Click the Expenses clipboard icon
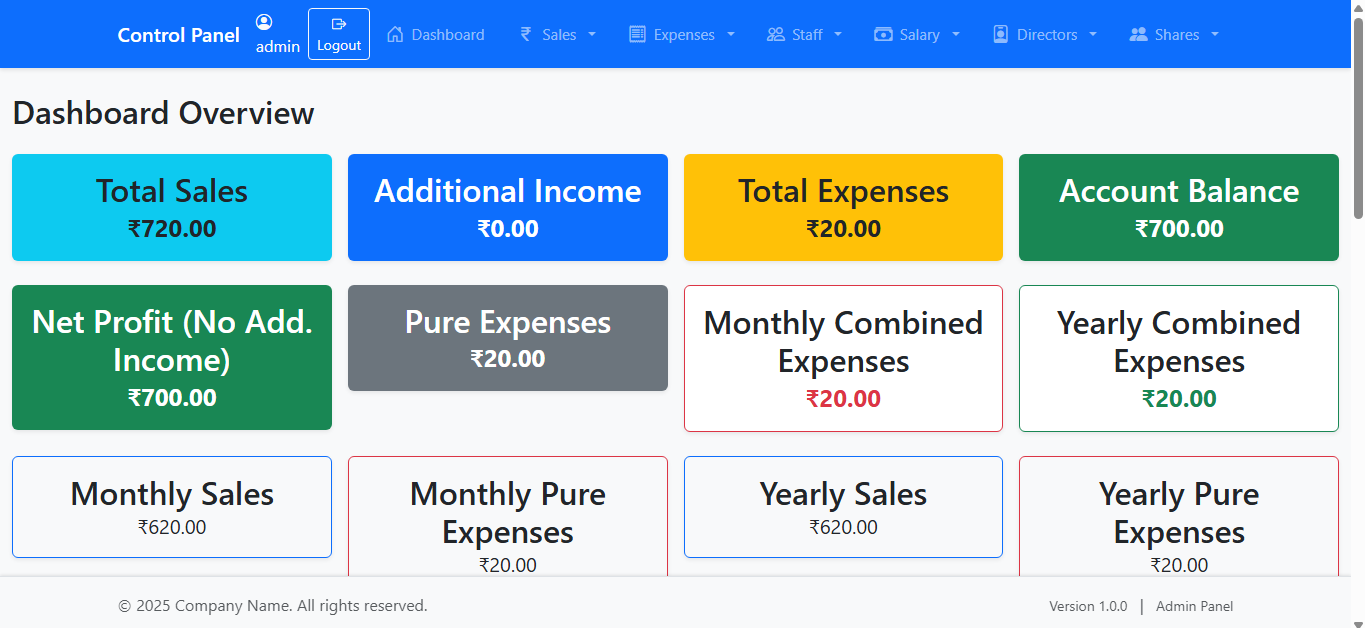This screenshot has width=1365, height=628. (x=636, y=33)
